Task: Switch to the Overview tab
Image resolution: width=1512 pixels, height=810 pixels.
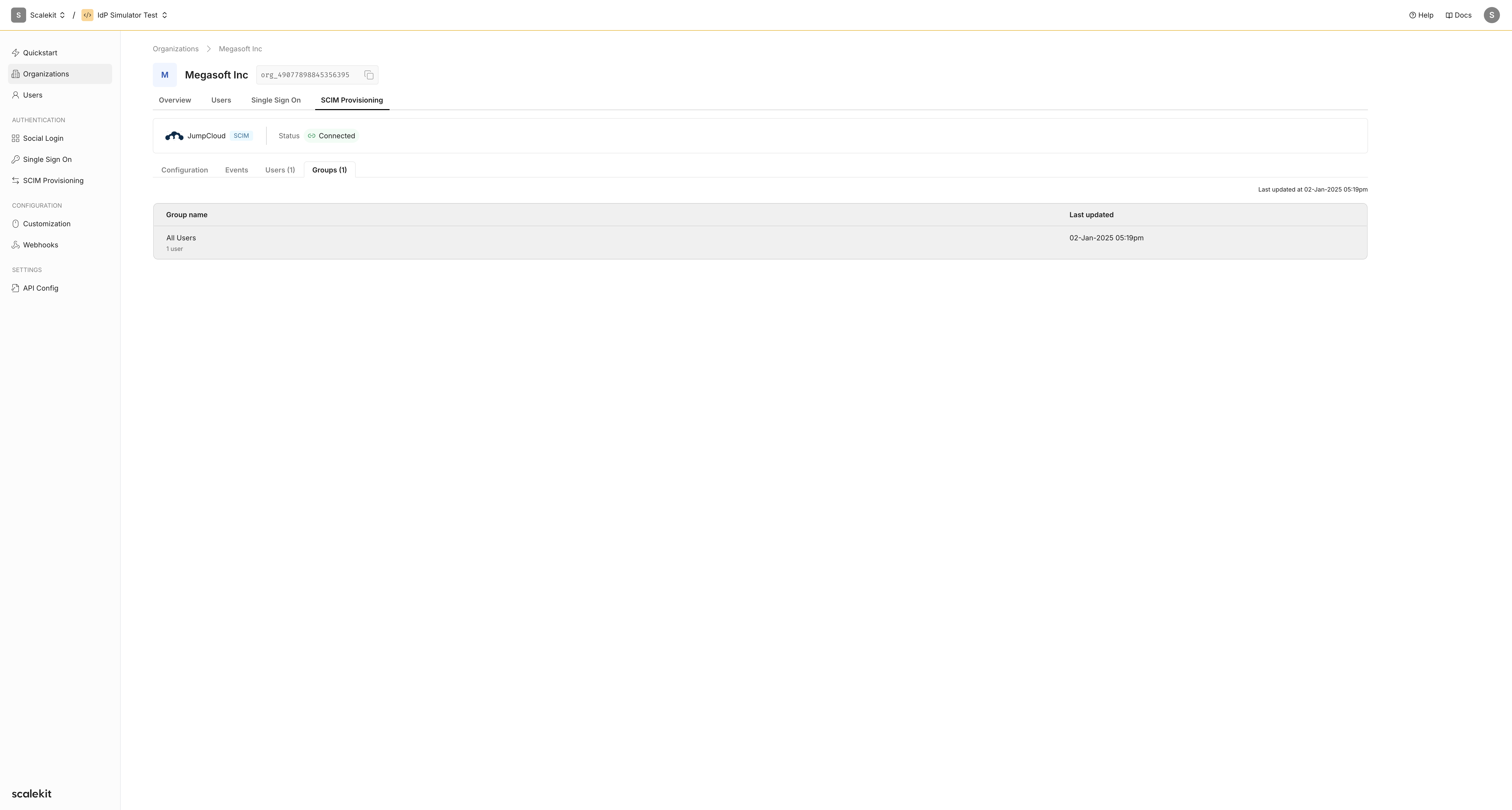Action: [175, 100]
